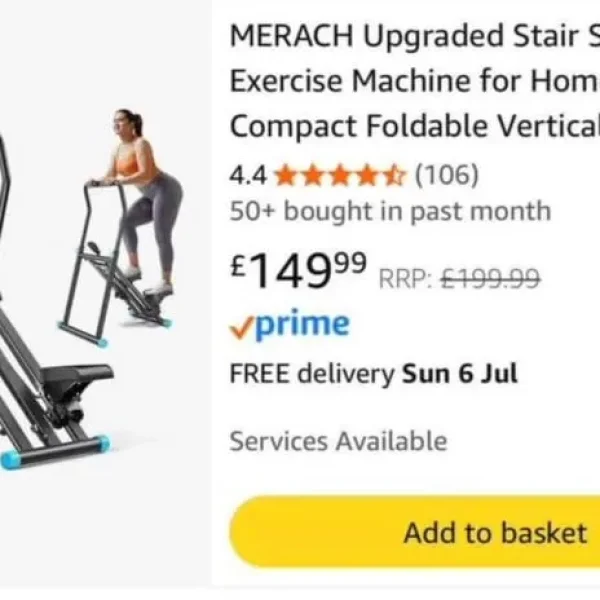Open the Compact Foldable Vertical title line

pyautogui.click(x=415, y=126)
